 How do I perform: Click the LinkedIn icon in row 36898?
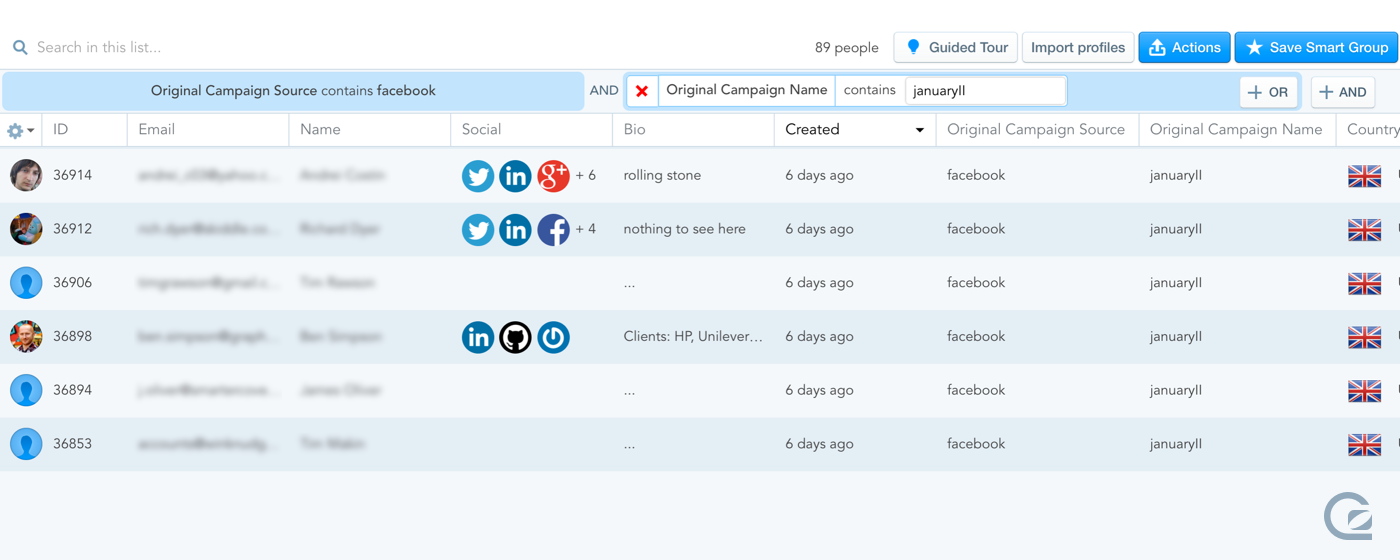(478, 338)
